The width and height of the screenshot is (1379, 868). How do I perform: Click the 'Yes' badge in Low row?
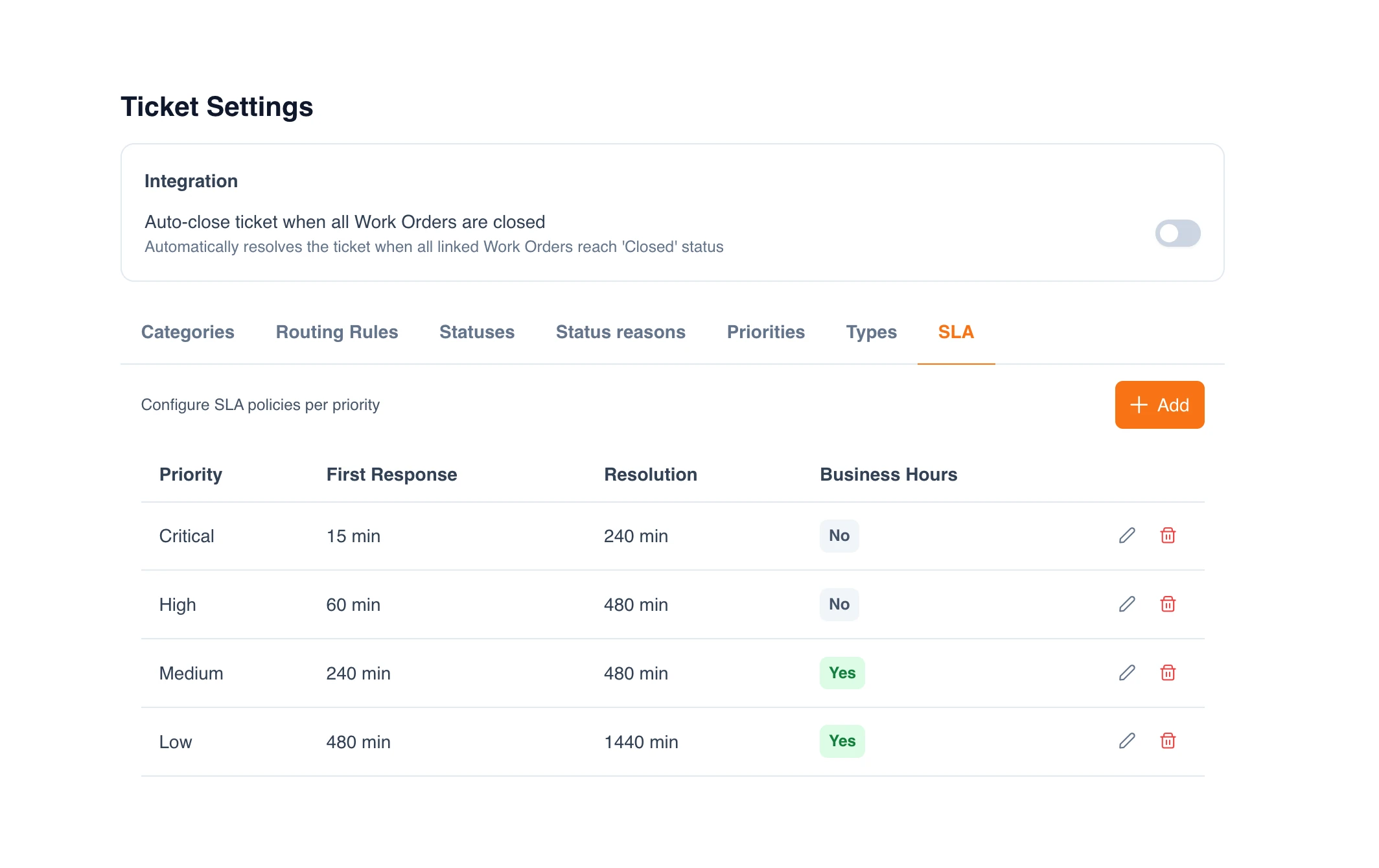(x=842, y=741)
